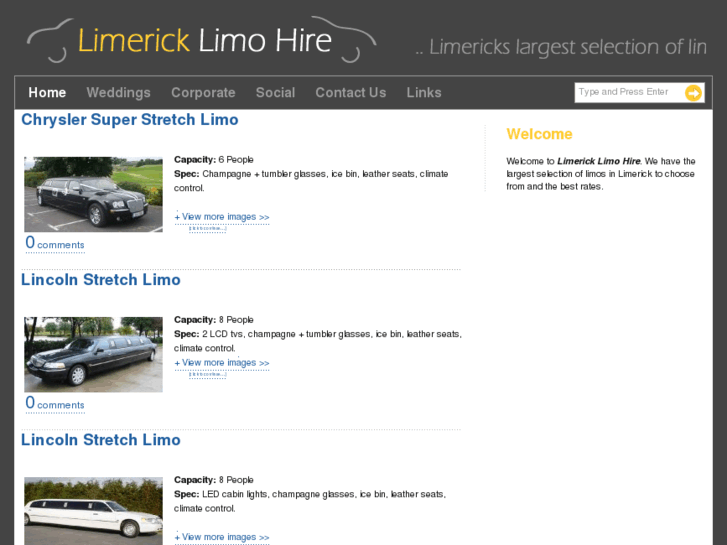This screenshot has width=727, height=545.
Task: Open the first Lincoln Stretch Limo heading link
Action: tap(101, 280)
